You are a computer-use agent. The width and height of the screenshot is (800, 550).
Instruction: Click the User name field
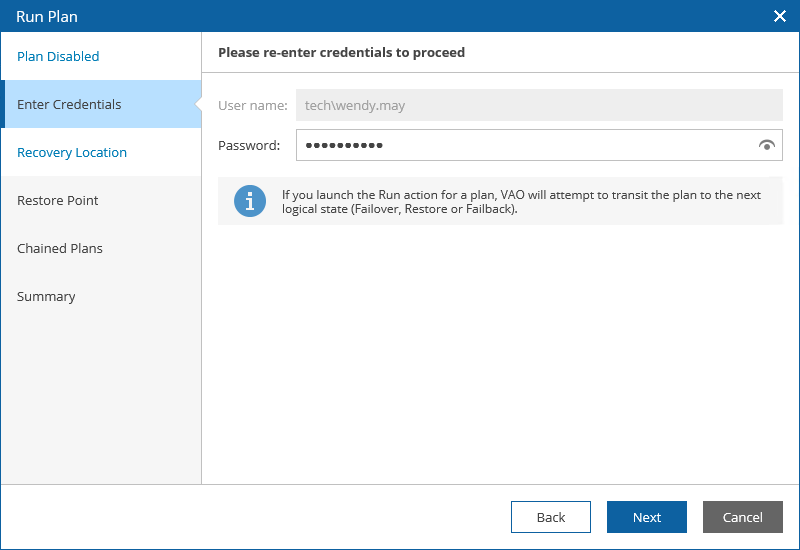point(538,106)
